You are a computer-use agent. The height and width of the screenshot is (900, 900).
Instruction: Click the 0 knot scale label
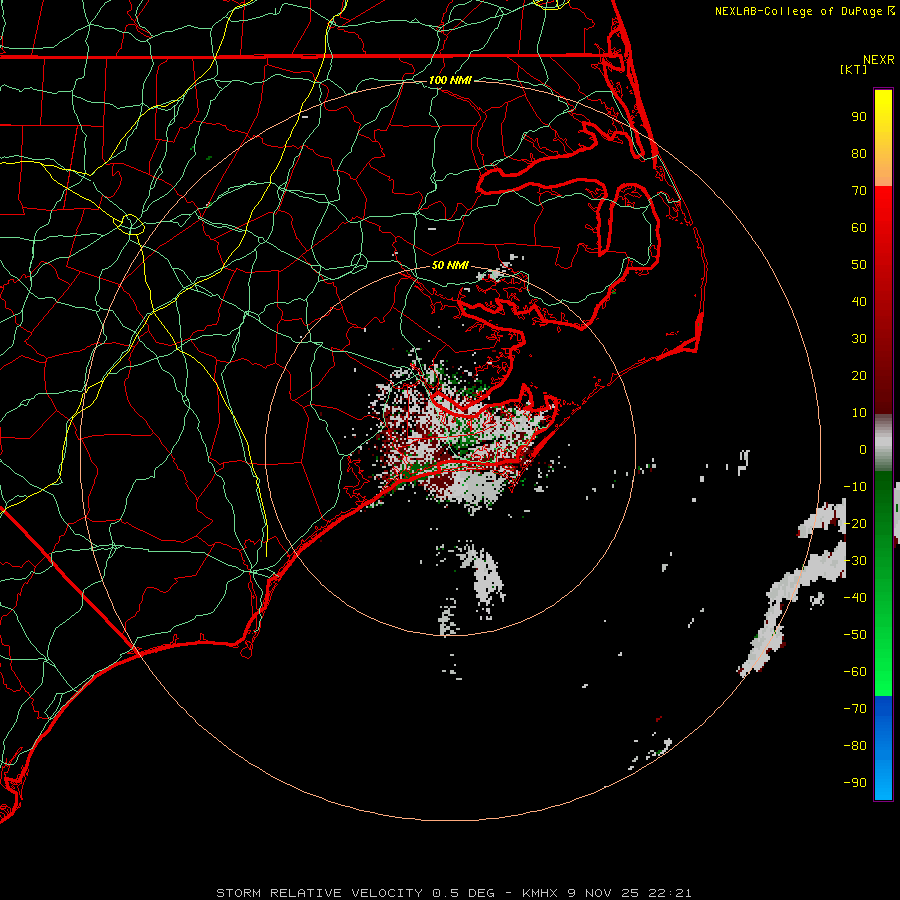pyautogui.click(x=863, y=450)
